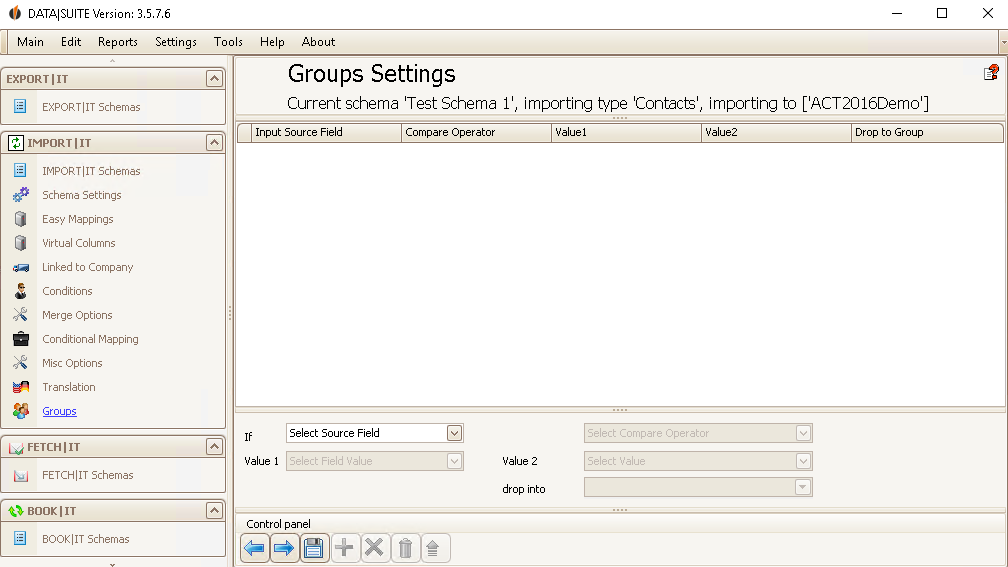Collapse the IMPORT|IT panel

[x=214, y=143]
